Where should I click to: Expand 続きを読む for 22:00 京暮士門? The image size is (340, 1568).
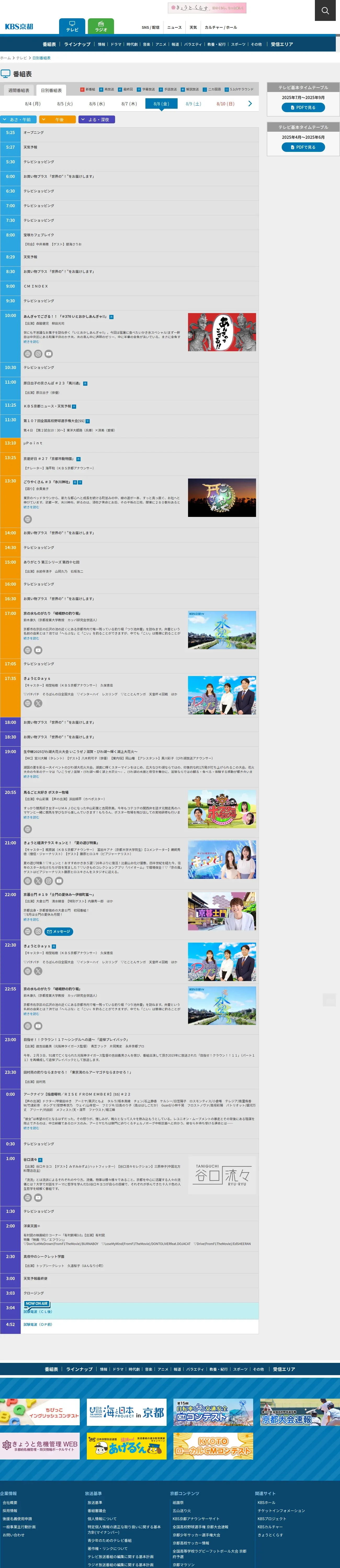coord(31,920)
